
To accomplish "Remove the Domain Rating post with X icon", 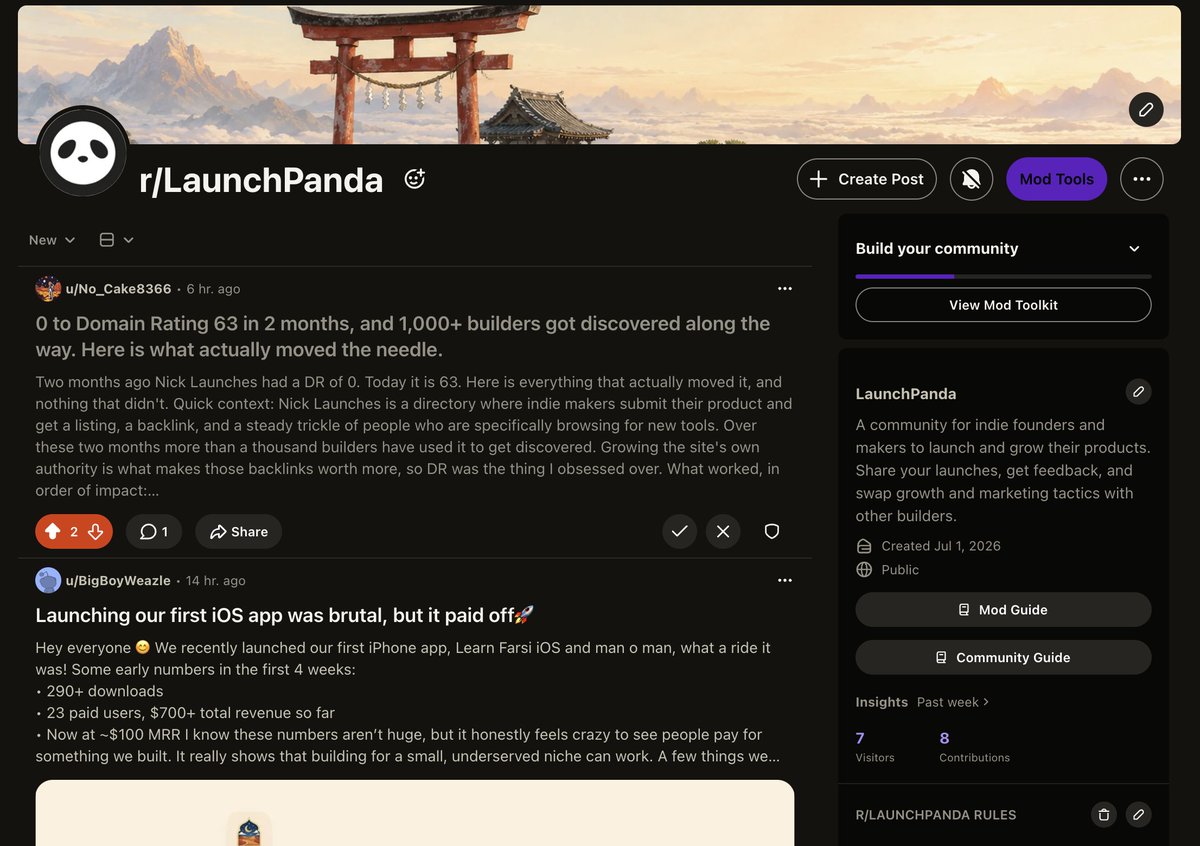I will pos(723,532).
